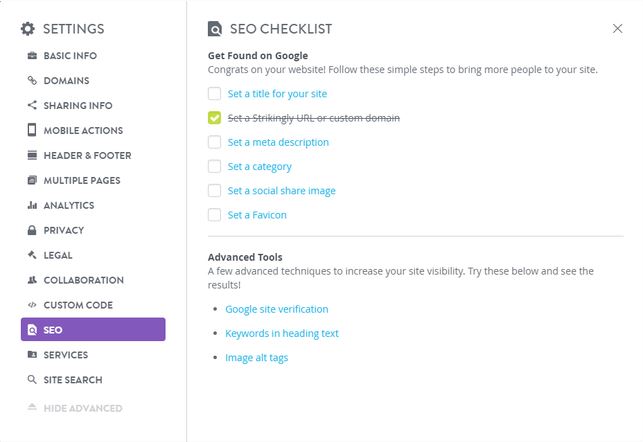The height and width of the screenshot is (442, 643).
Task: Click the Mobile Actions phone icon
Action: pyautogui.click(x=32, y=131)
